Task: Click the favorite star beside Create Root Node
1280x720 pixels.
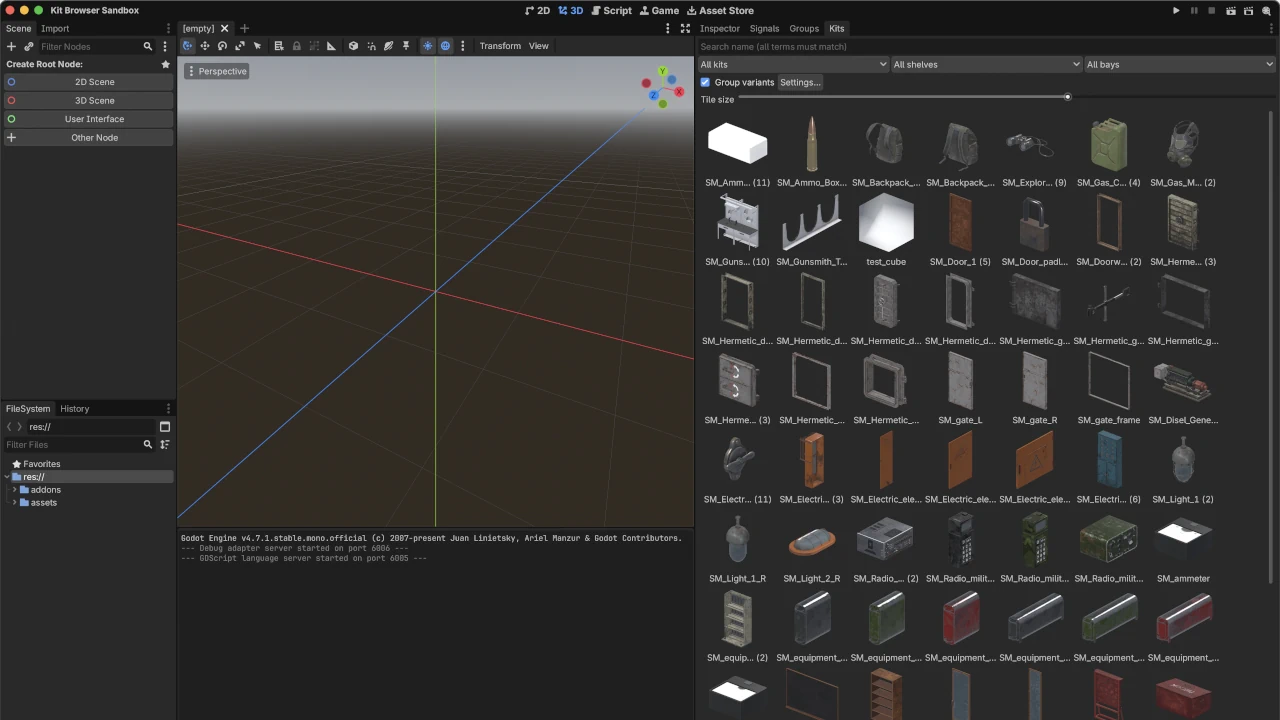Action: pyautogui.click(x=166, y=64)
